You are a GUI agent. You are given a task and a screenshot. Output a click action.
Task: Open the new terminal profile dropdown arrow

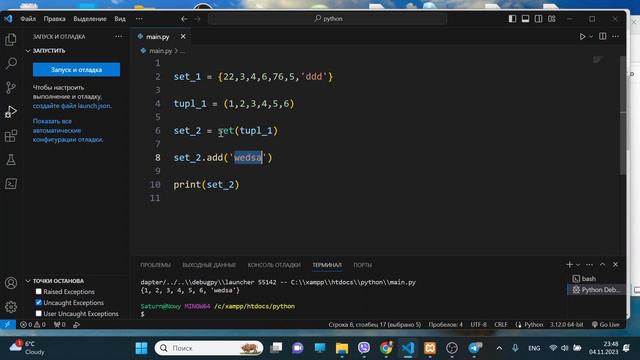pos(578,265)
